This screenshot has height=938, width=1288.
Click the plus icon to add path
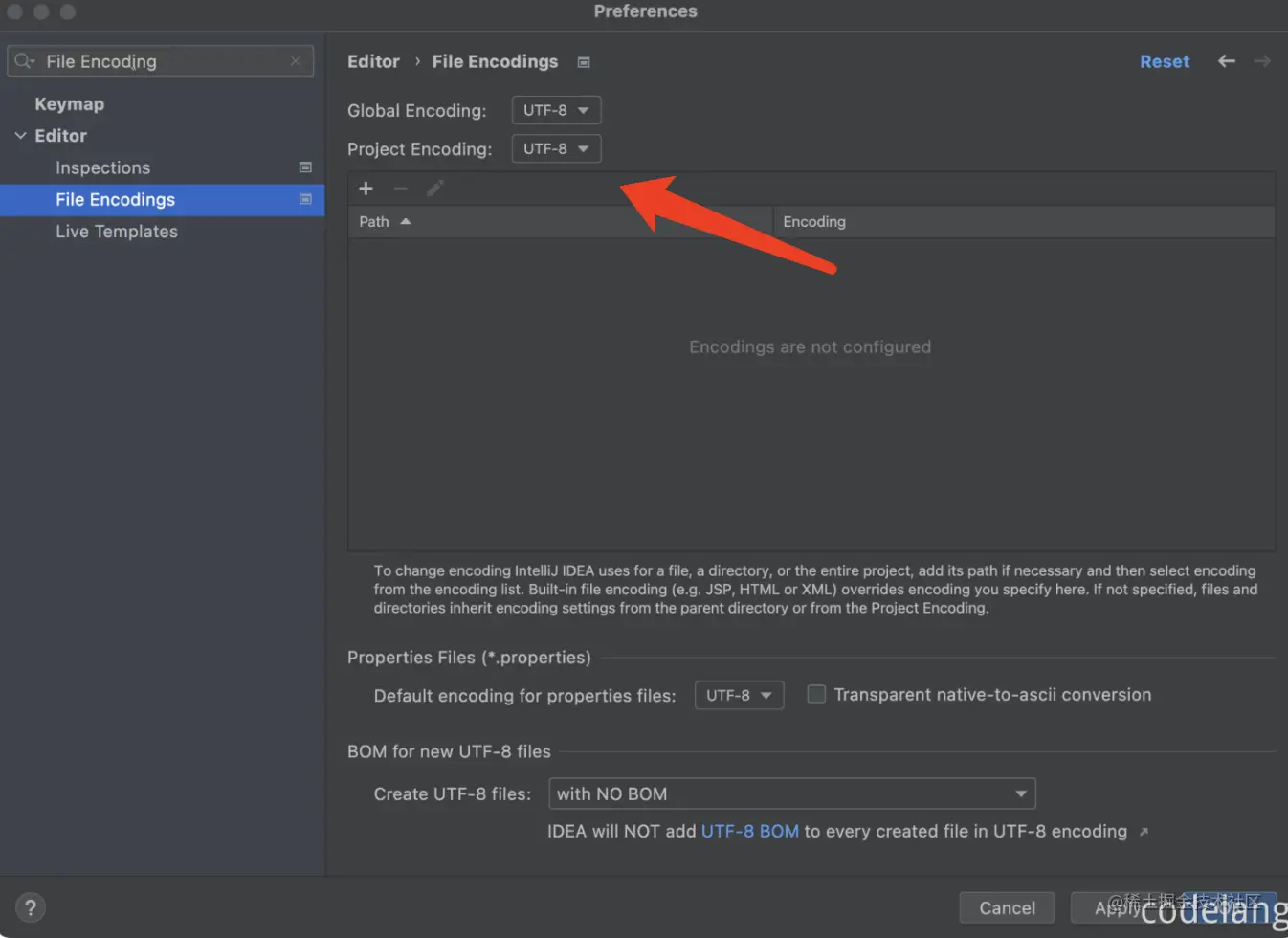(366, 189)
